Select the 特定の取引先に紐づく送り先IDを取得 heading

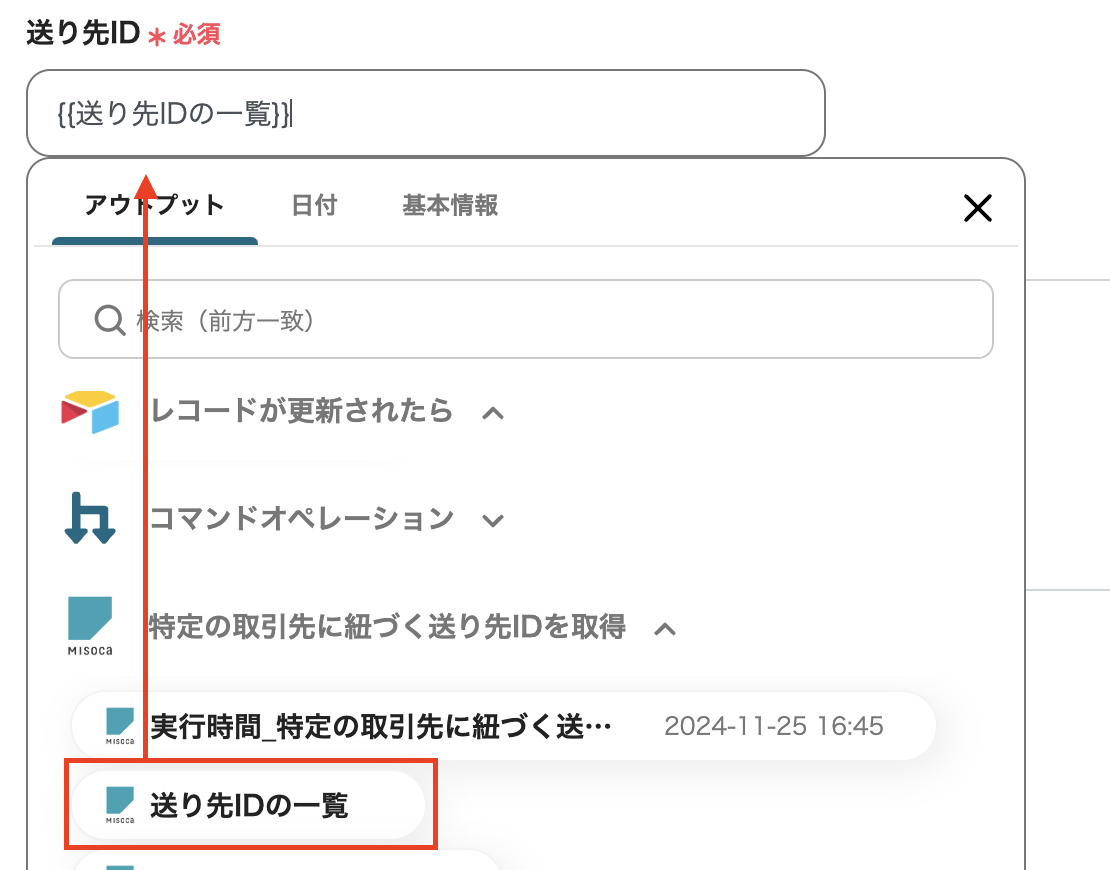tap(387, 626)
